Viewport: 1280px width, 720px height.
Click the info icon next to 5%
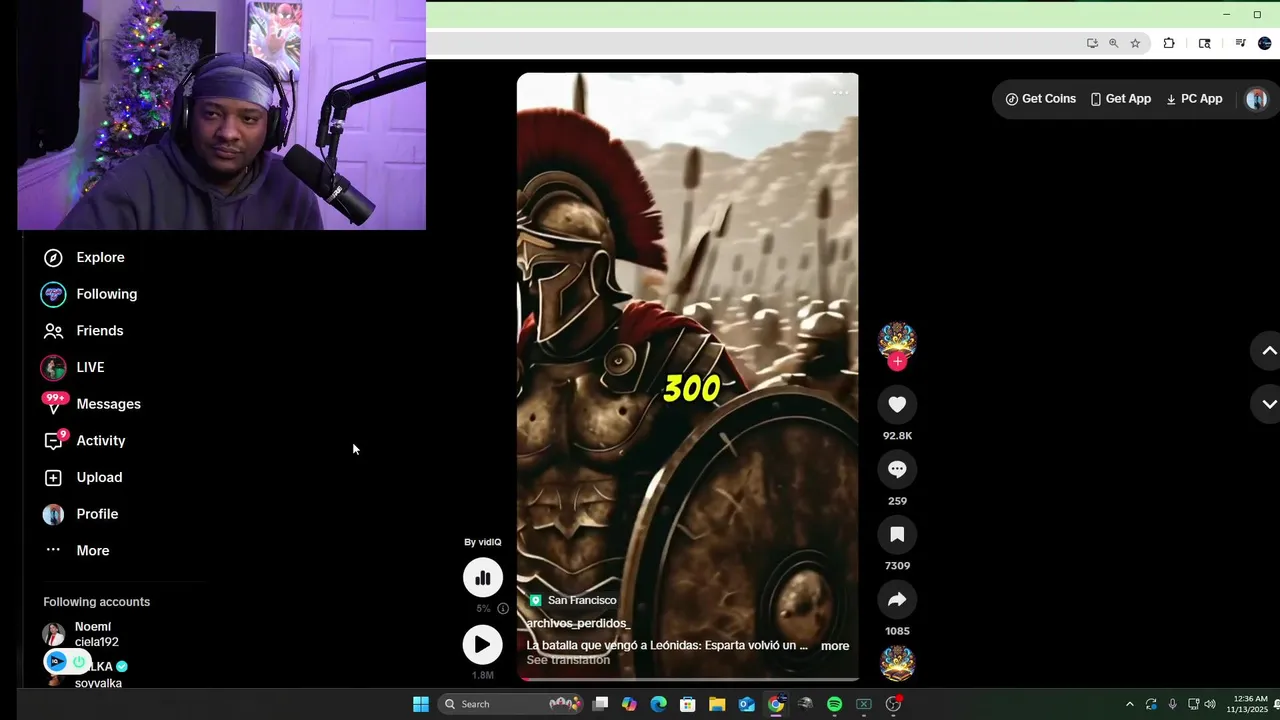pos(503,608)
